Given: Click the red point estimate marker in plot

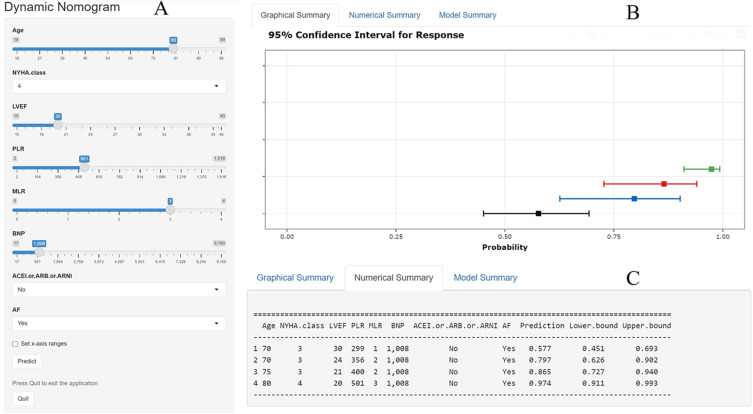Looking at the screenshot, I should (x=664, y=184).
